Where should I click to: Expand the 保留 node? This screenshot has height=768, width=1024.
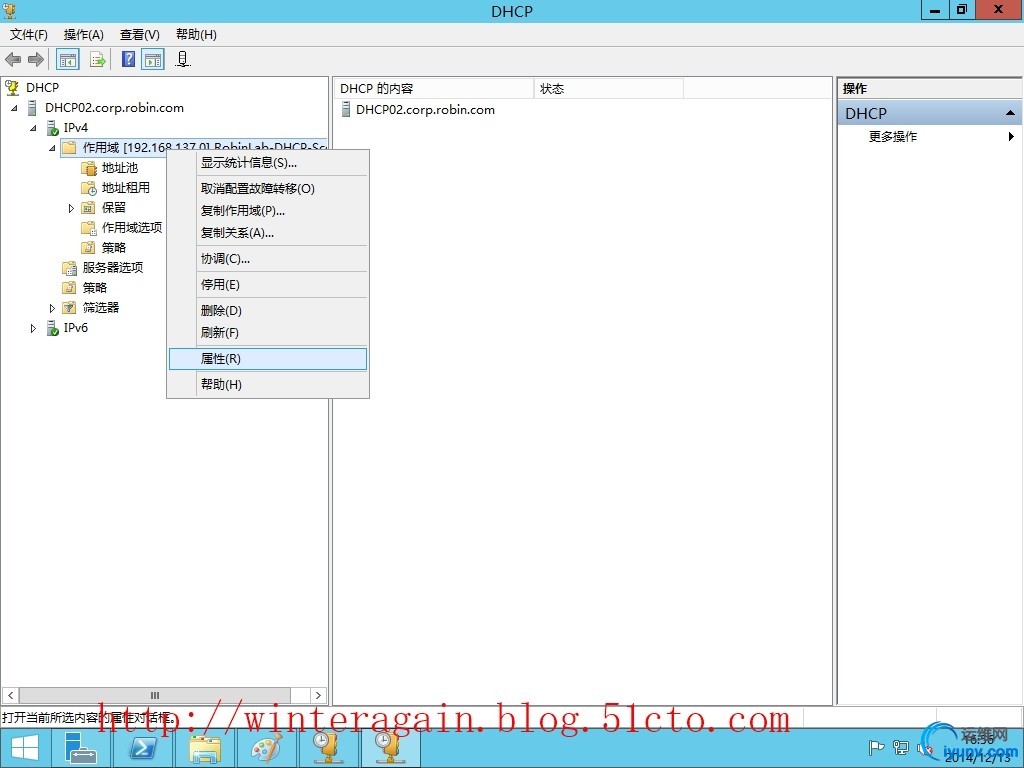pos(71,208)
